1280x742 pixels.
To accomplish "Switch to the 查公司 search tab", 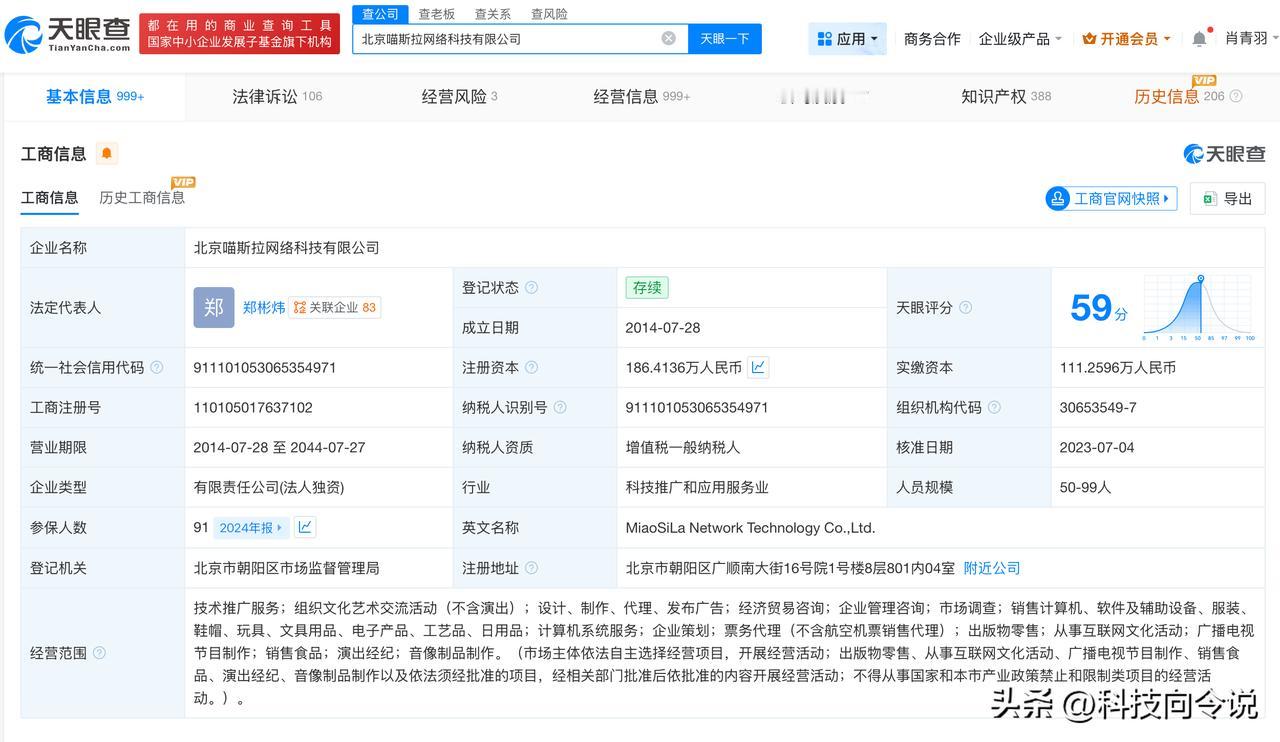I will point(380,14).
